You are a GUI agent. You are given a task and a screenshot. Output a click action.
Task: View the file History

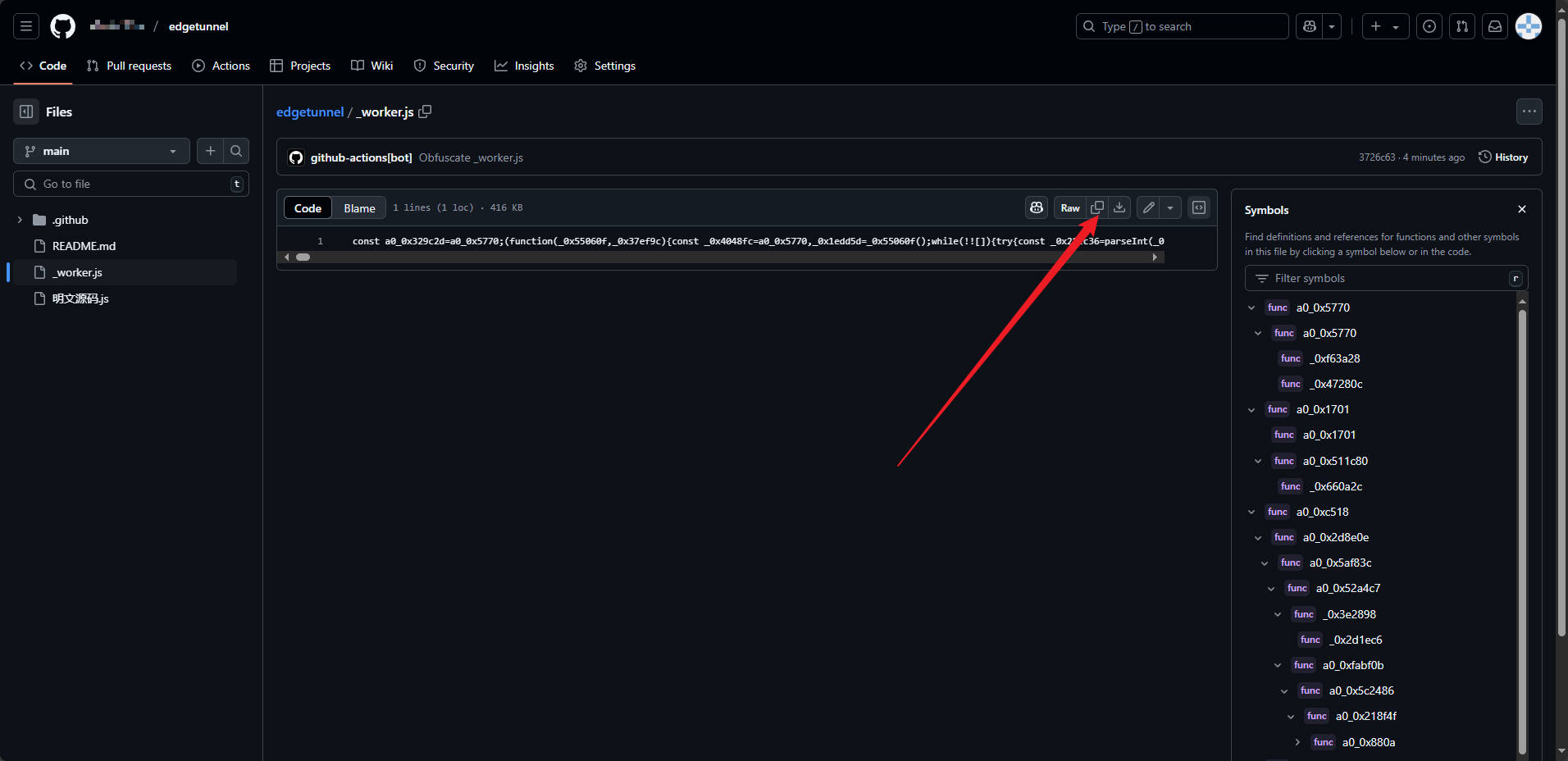click(x=1503, y=157)
